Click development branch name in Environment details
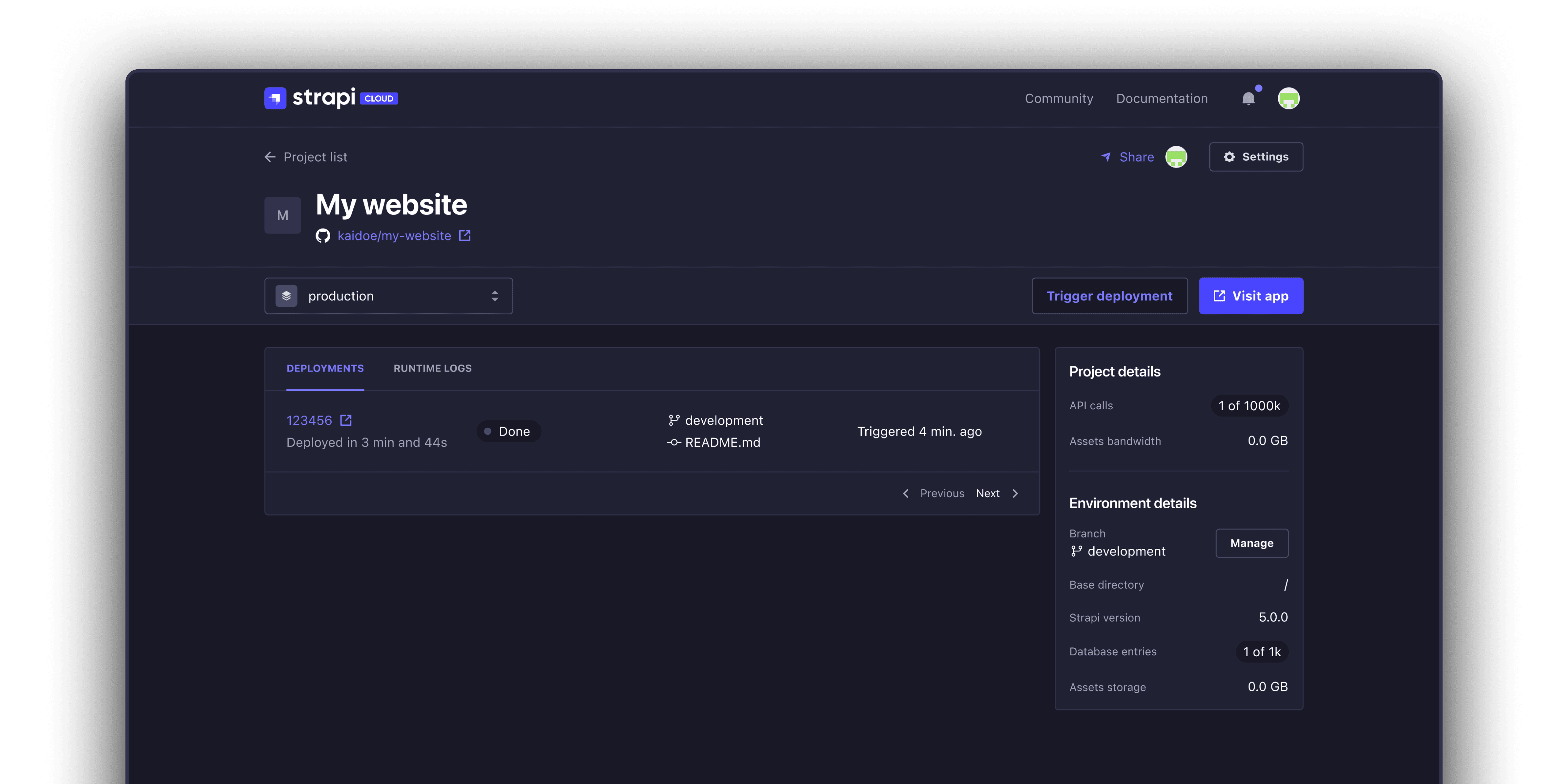Screen dimensions: 1568x784 (x=1127, y=551)
